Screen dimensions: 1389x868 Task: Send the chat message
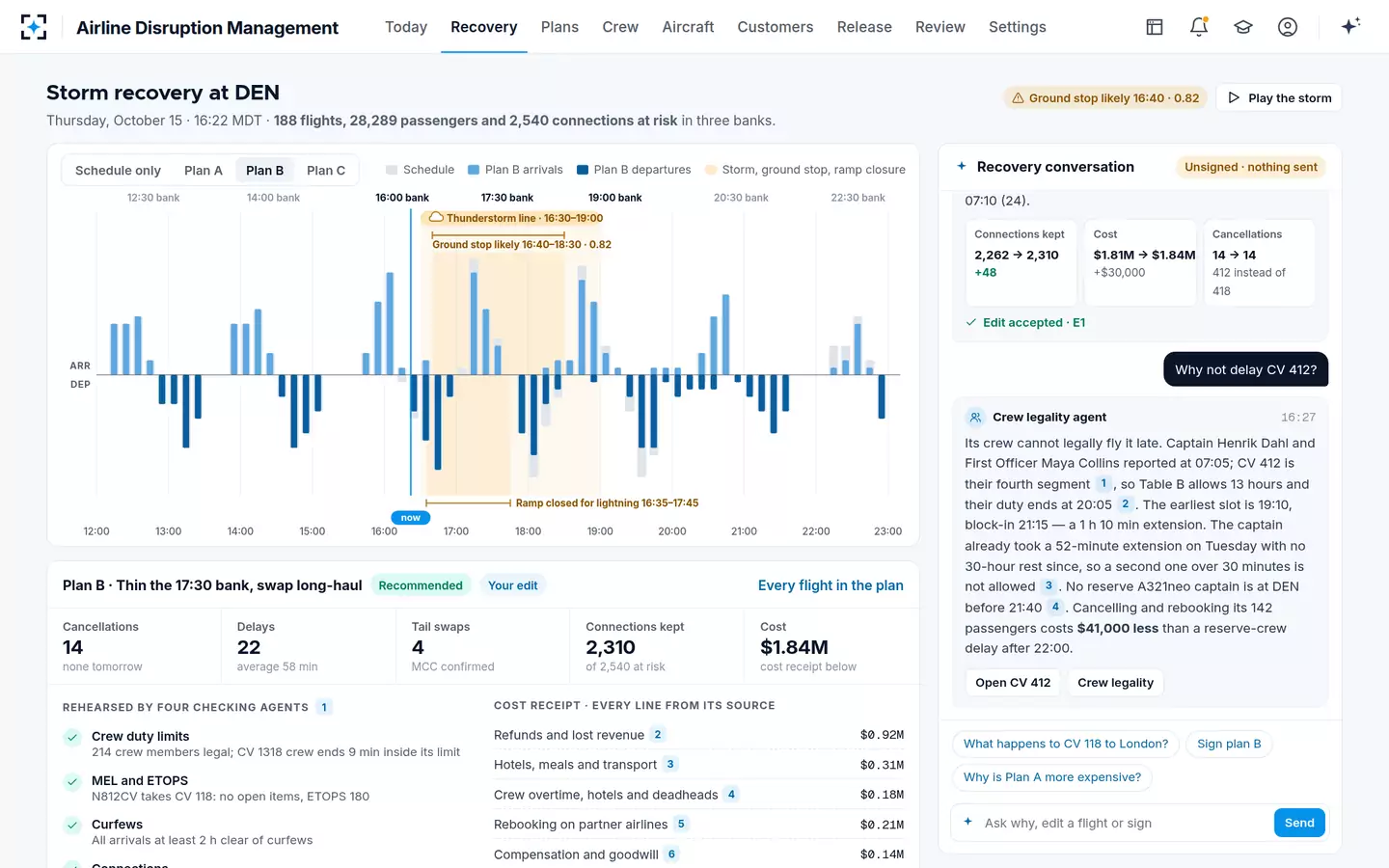(x=1299, y=823)
